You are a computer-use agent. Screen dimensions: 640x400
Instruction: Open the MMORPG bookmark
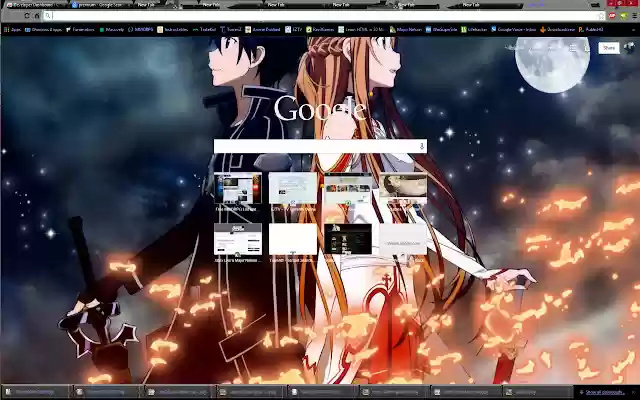point(141,29)
